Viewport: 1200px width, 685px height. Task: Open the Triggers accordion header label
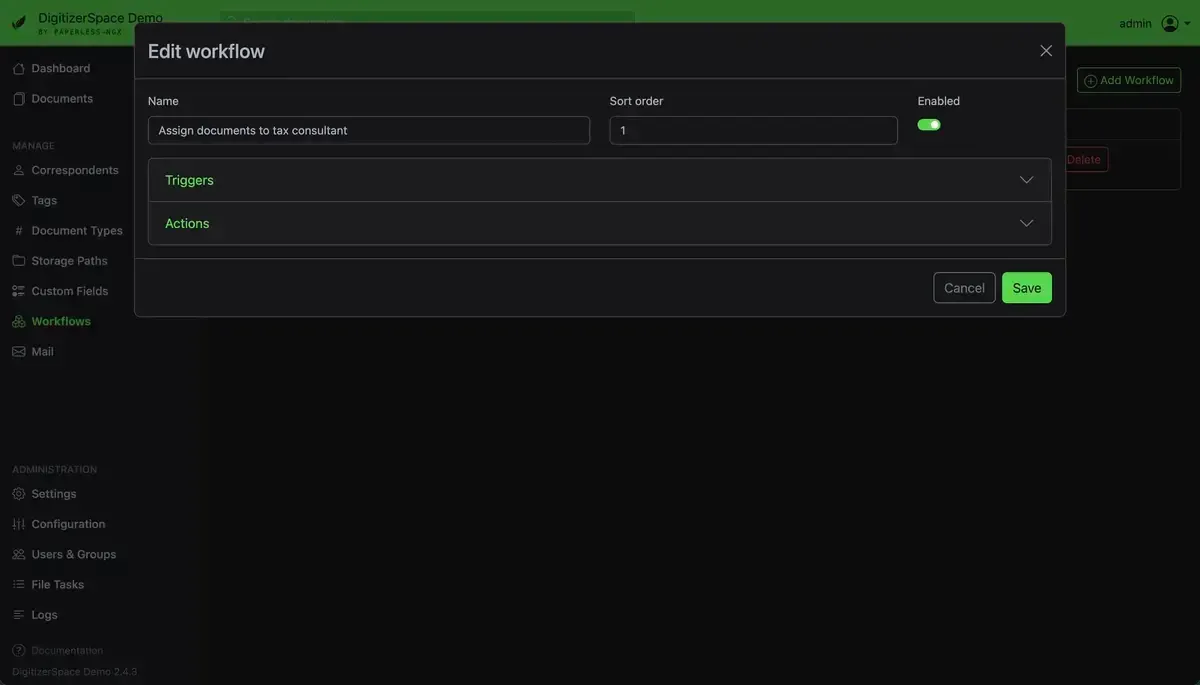[x=189, y=180]
